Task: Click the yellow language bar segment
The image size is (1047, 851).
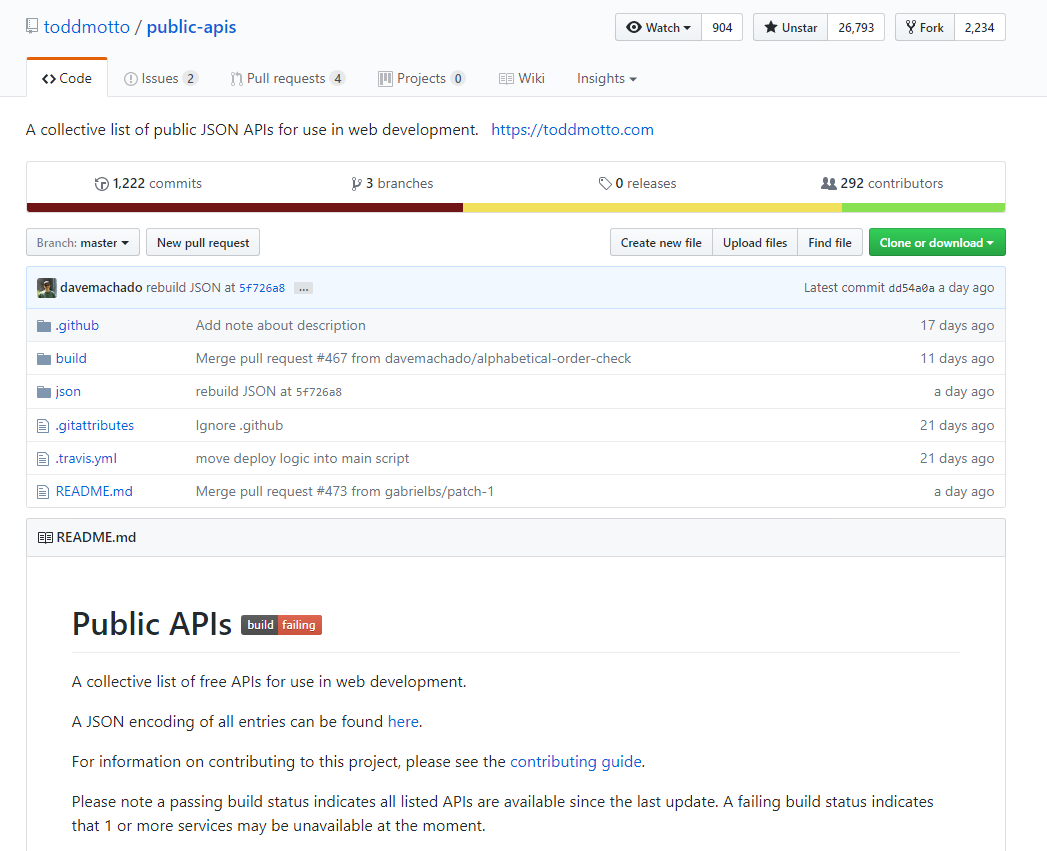Action: pos(652,208)
